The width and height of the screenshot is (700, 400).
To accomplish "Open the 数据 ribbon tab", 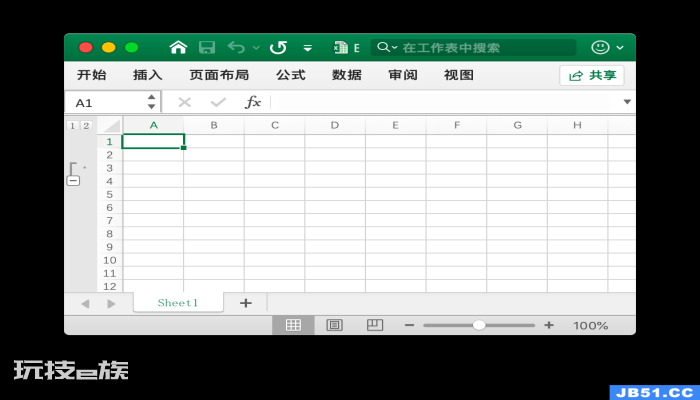I will coord(347,75).
